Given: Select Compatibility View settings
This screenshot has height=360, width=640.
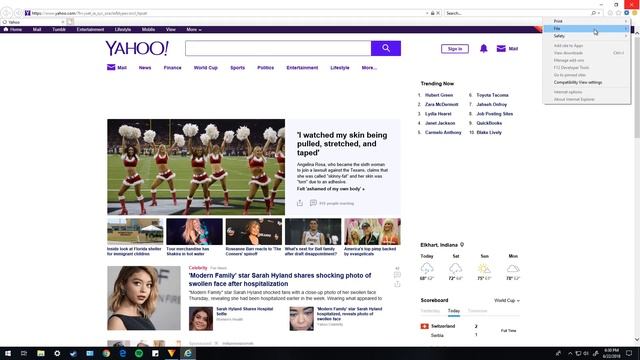Looking at the screenshot, I should pos(587,82).
